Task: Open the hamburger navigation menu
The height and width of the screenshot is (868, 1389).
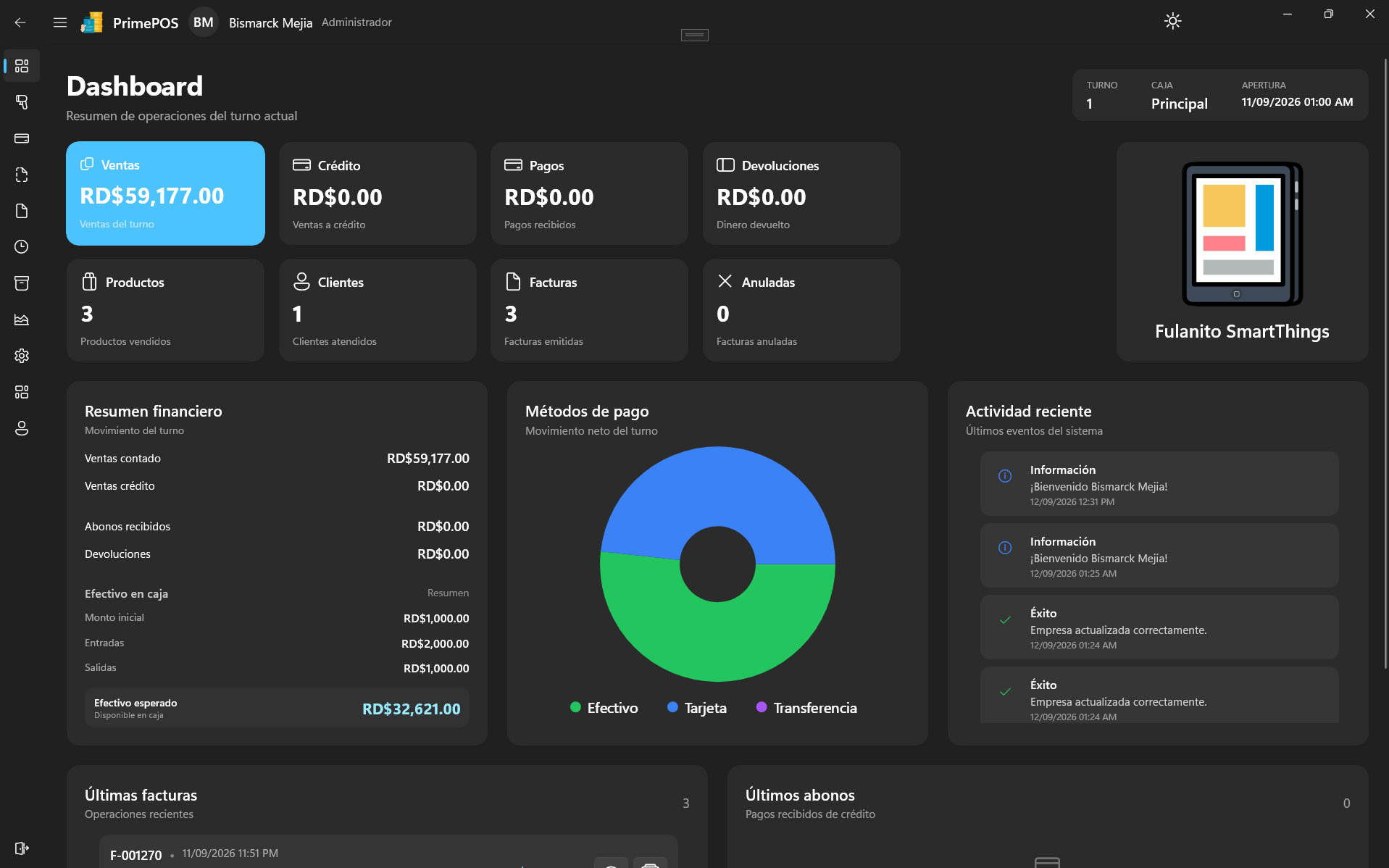Action: [x=60, y=22]
